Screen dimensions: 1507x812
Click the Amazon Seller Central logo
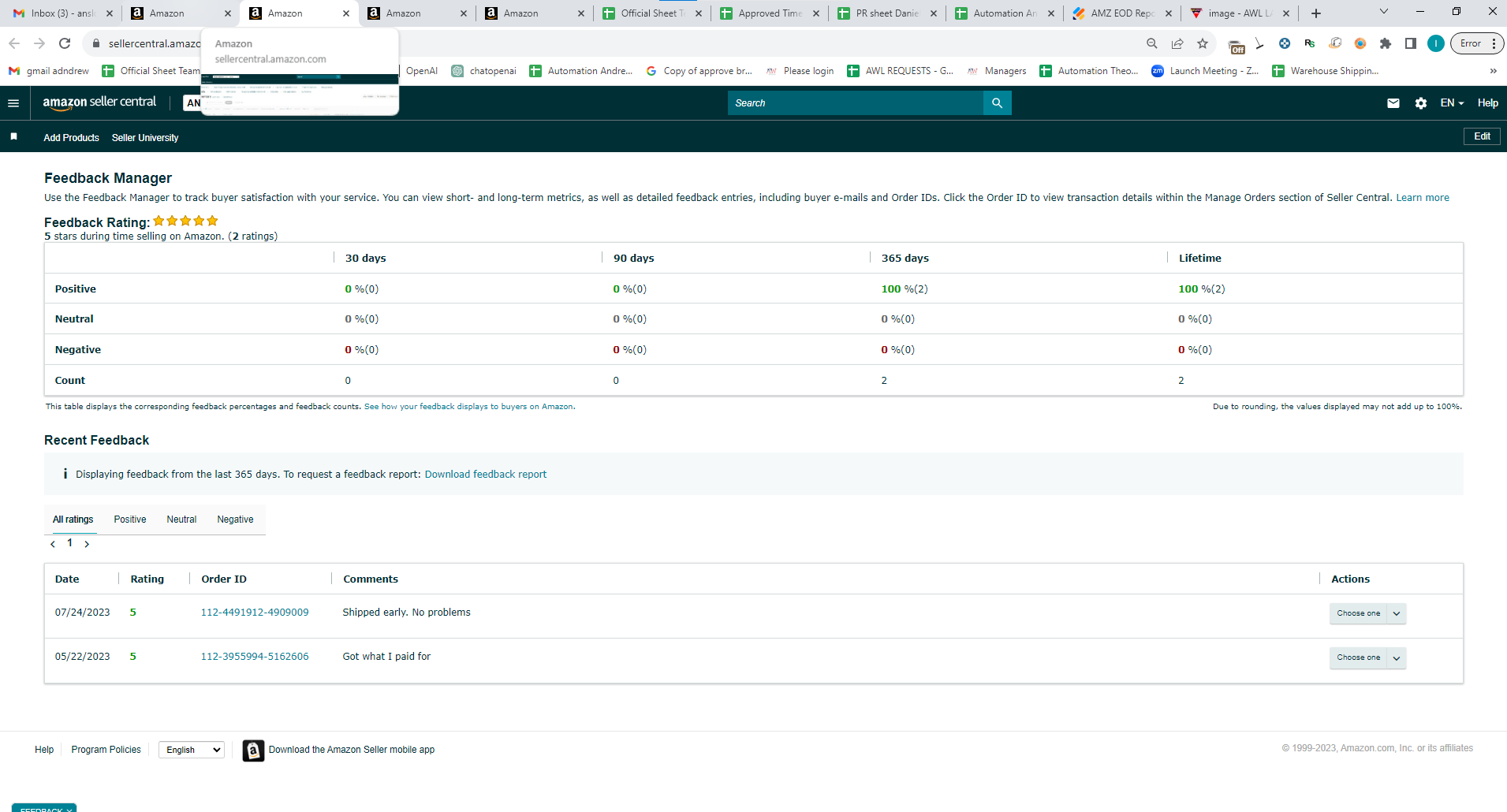(x=99, y=102)
